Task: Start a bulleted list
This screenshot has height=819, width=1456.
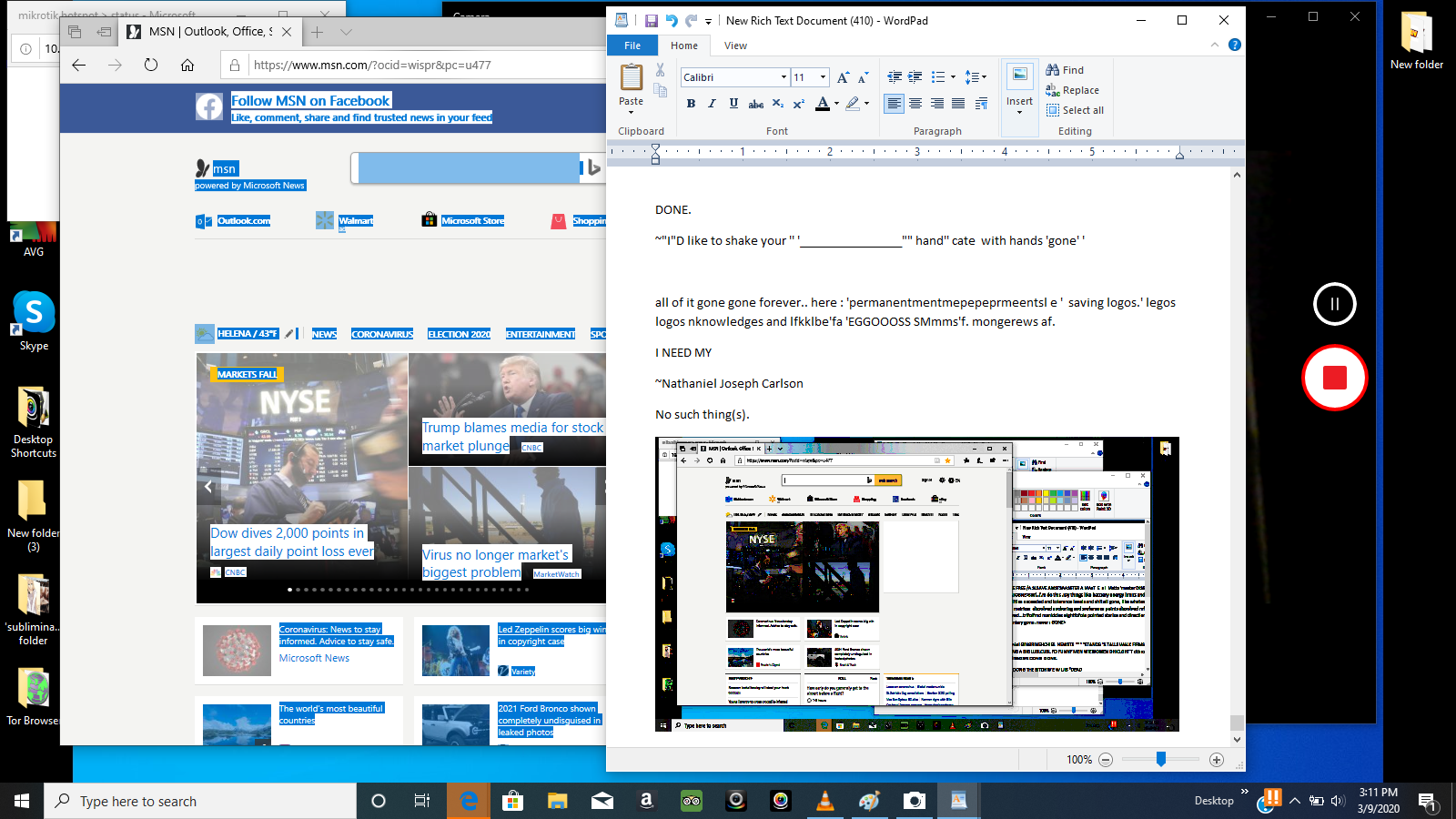Action: pos(938,77)
